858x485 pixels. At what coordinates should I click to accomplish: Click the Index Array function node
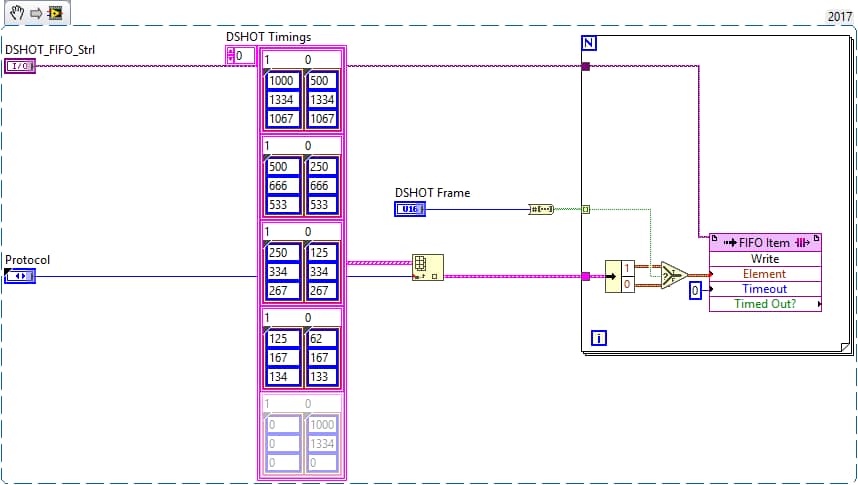click(428, 268)
